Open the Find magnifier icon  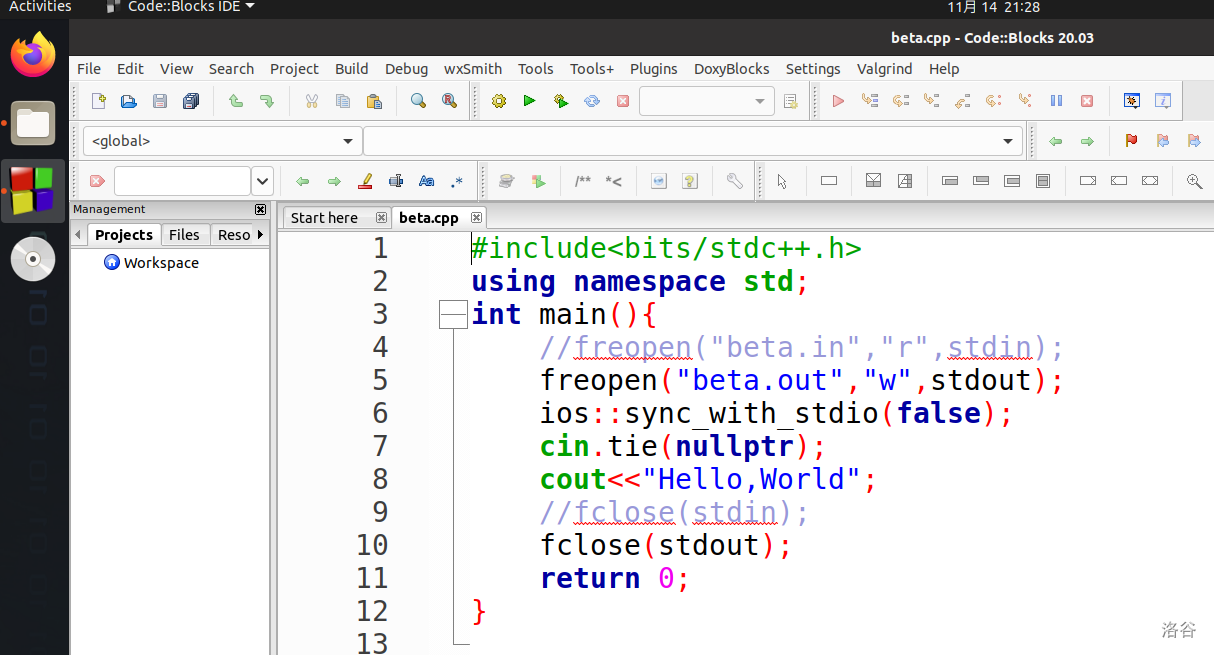pos(418,101)
